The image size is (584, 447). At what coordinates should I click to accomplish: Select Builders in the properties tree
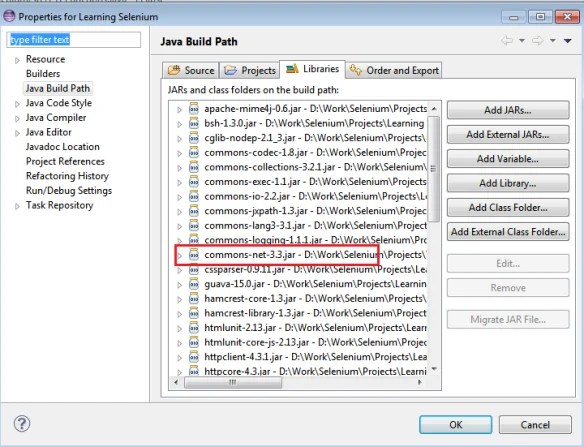(x=43, y=74)
